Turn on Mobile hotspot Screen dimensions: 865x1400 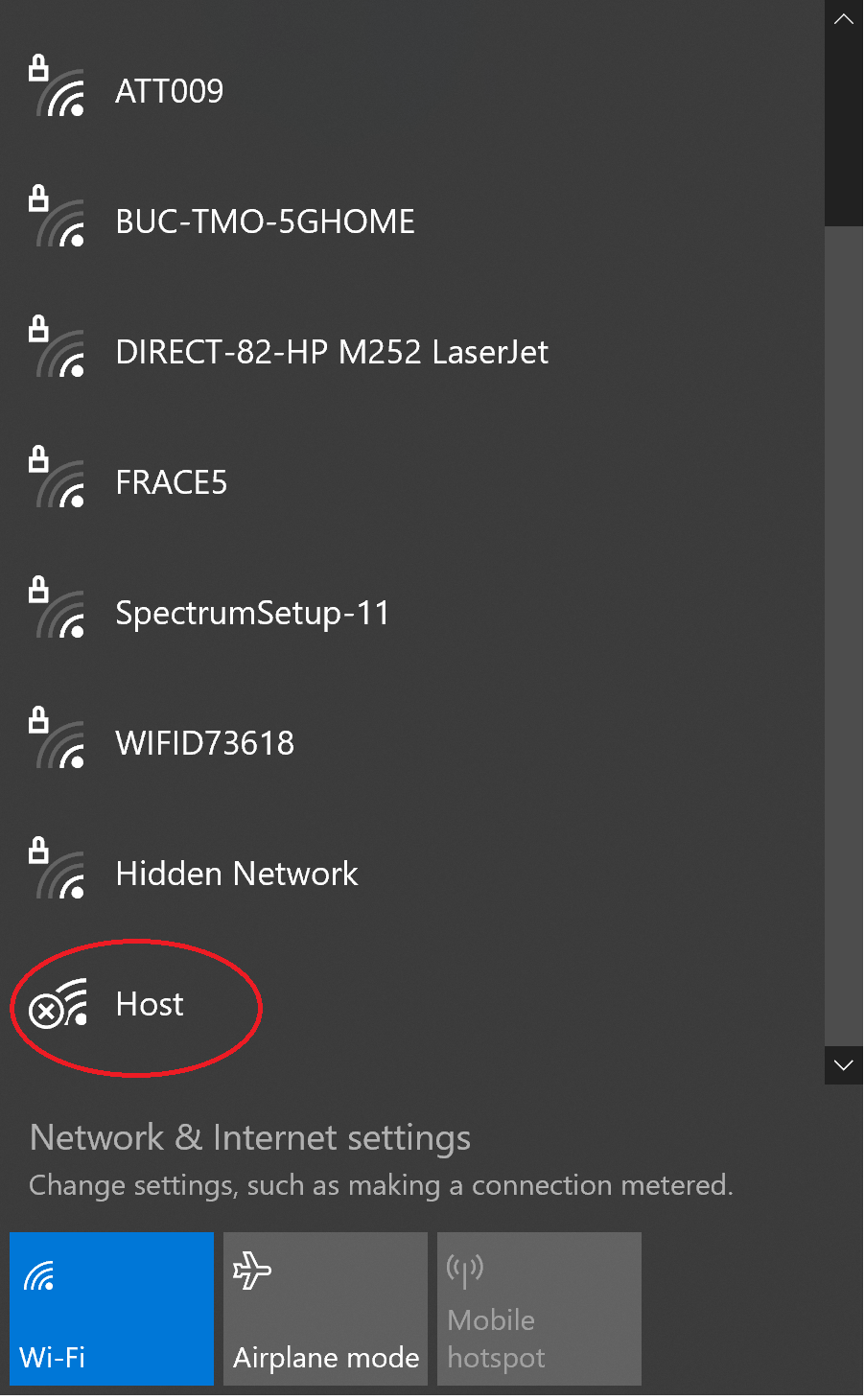coord(539,1308)
